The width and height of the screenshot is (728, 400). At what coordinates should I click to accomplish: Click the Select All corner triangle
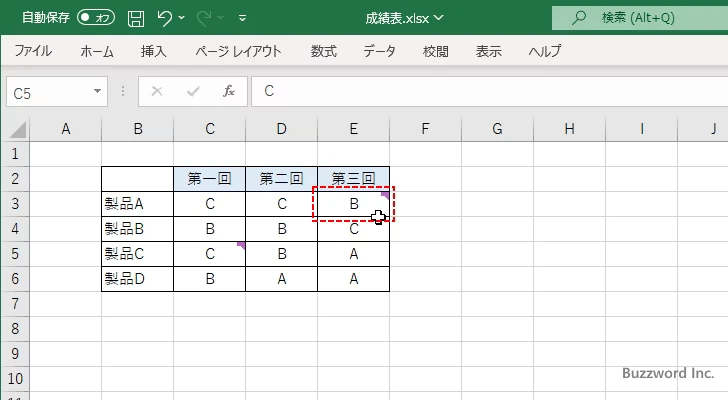pos(17,129)
